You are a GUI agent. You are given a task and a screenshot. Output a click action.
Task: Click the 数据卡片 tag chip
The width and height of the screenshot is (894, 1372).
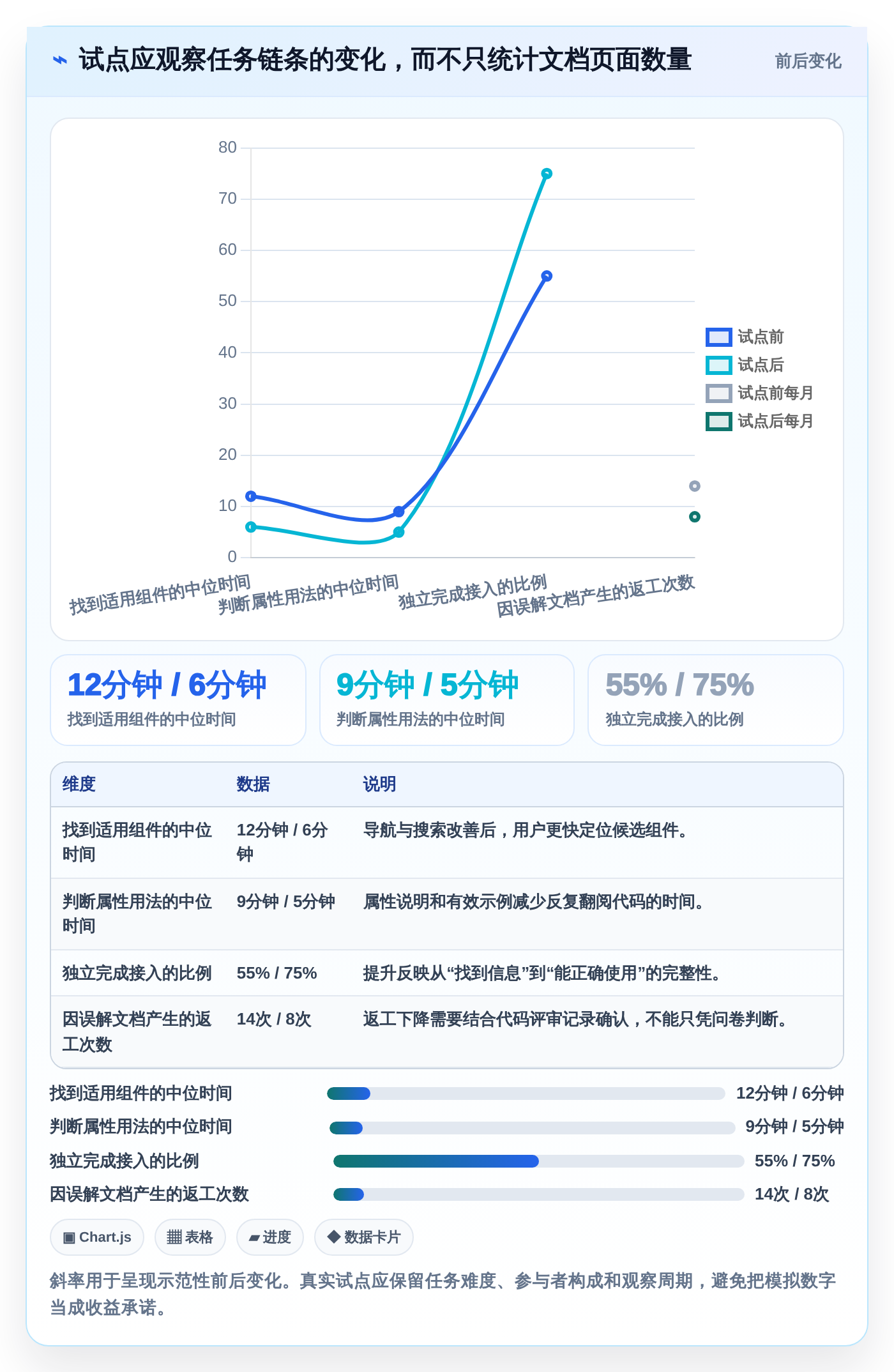(x=364, y=1237)
